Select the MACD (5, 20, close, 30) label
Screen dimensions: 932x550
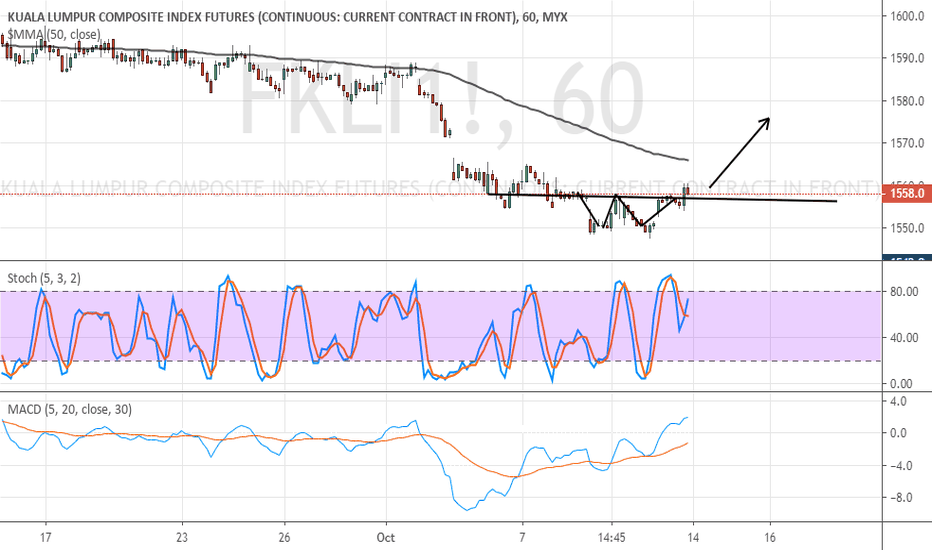(x=70, y=409)
